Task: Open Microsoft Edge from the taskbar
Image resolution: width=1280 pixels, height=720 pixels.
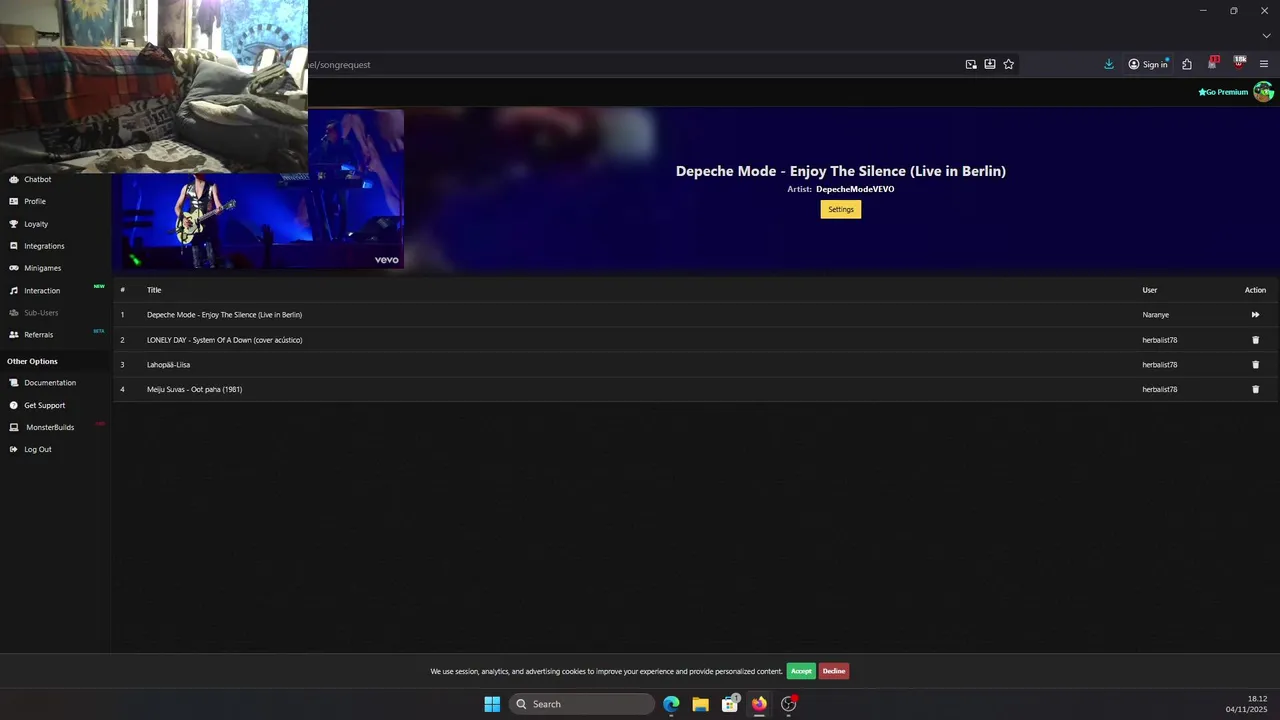Action: pos(671,704)
